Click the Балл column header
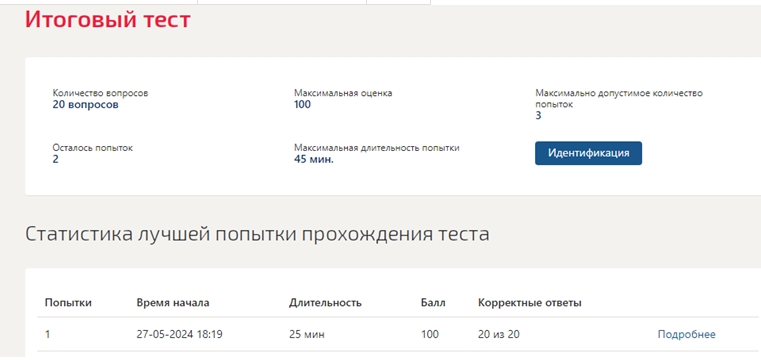This screenshot has height=362, width=761. pyautogui.click(x=433, y=303)
